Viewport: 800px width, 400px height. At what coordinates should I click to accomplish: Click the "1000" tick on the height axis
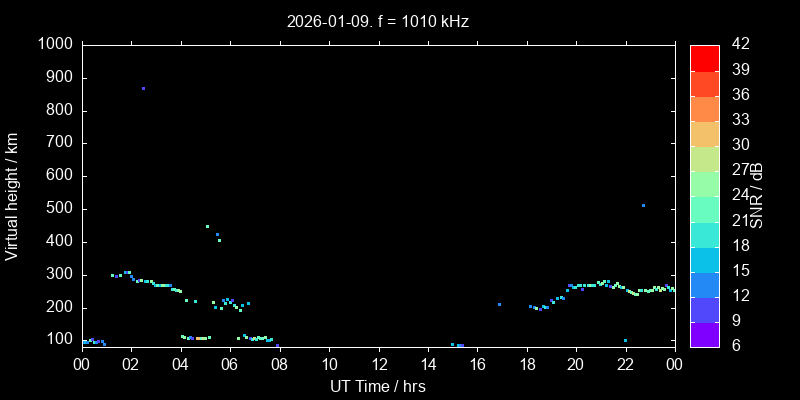(x=54, y=44)
